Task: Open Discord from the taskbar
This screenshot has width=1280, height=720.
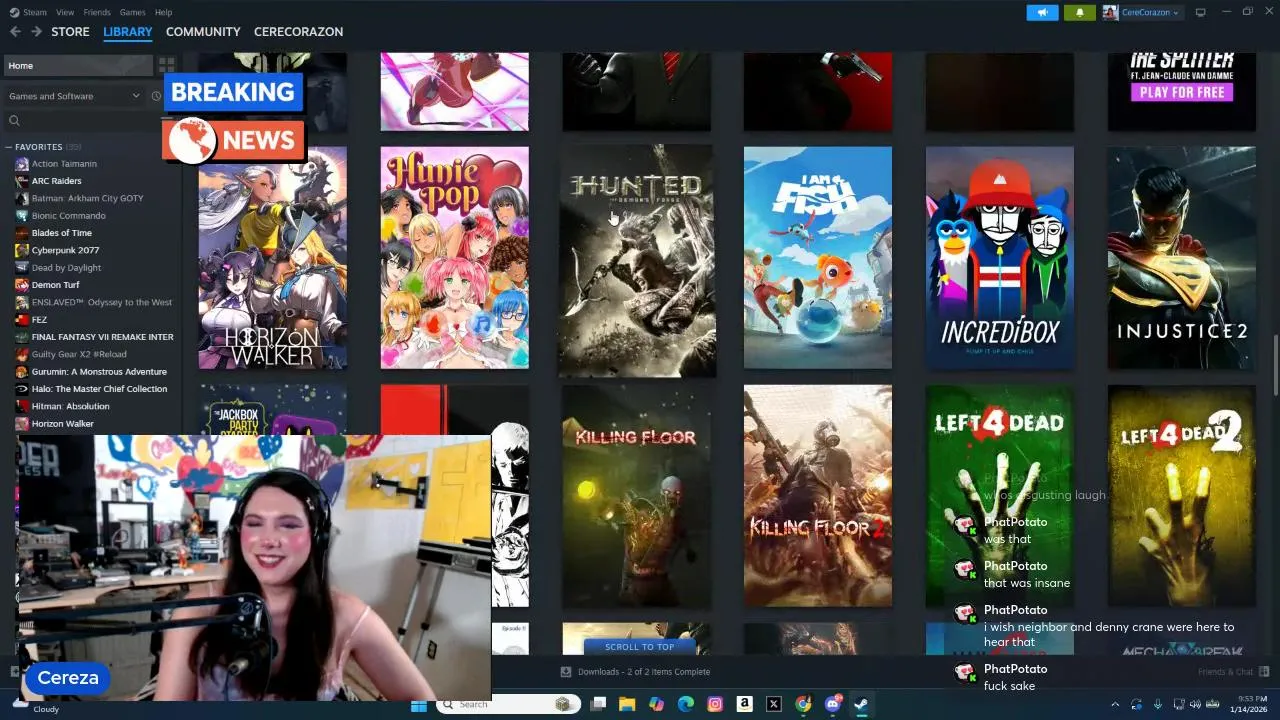Action: (832, 704)
